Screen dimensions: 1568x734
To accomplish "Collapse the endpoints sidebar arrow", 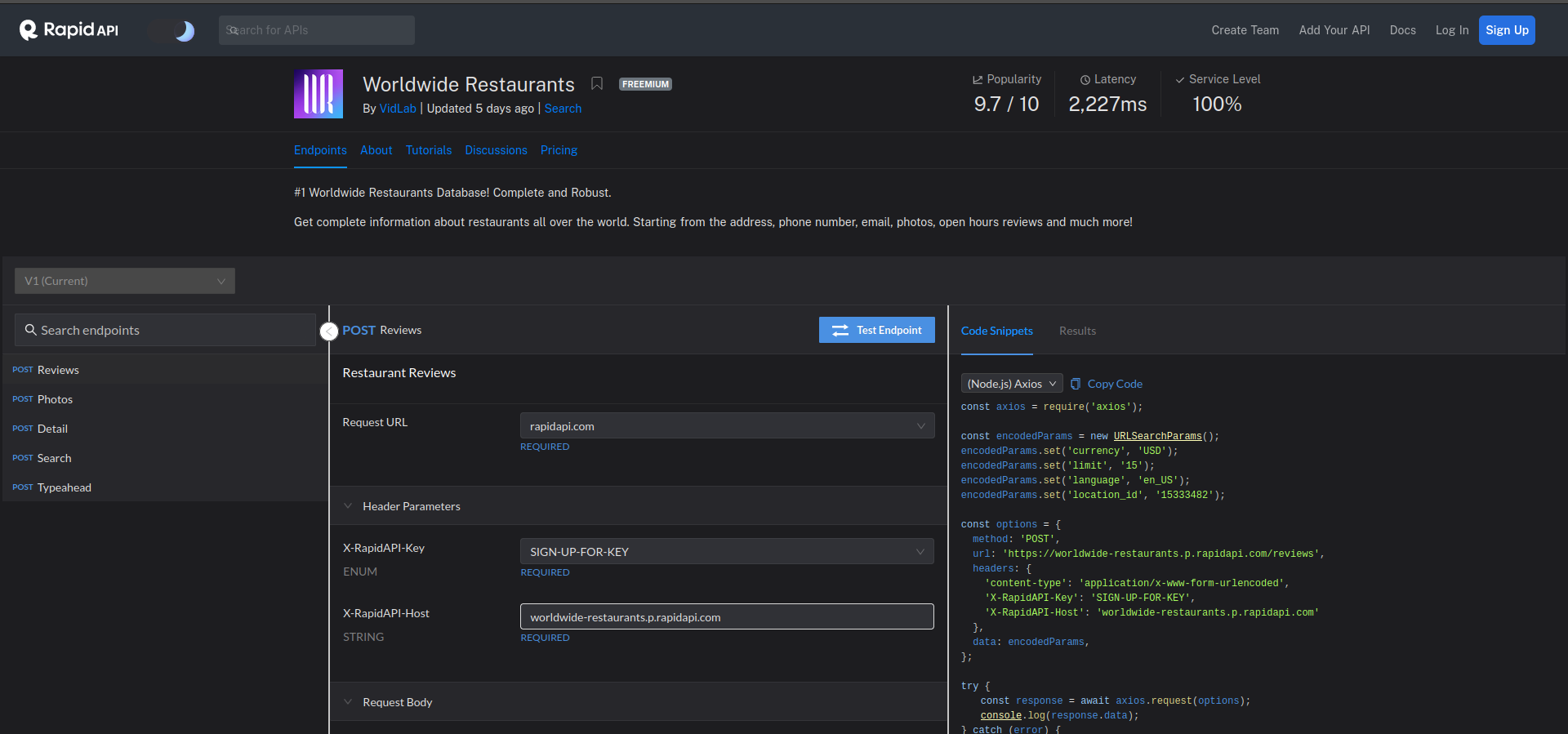I will tap(329, 331).
